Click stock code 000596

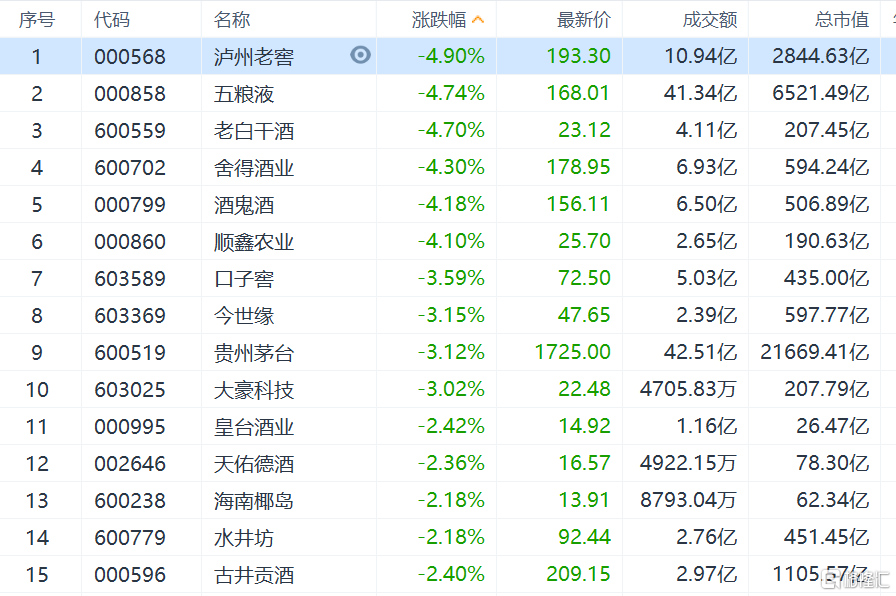click(x=130, y=575)
